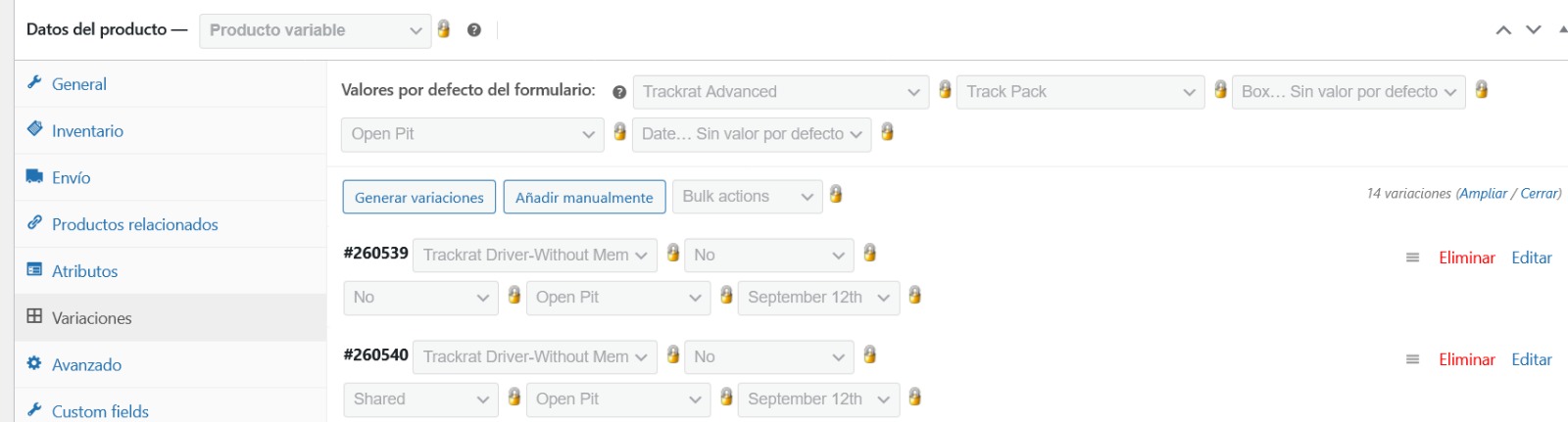
Task: Collapse panel with the up arrow
Action: [1503, 30]
